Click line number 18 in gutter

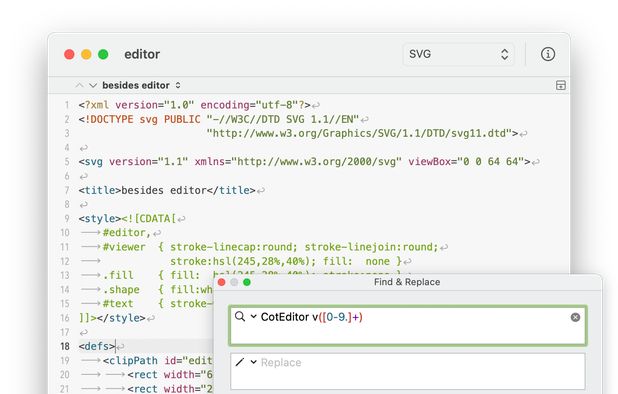pyautogui.click(x=65, y=346)
